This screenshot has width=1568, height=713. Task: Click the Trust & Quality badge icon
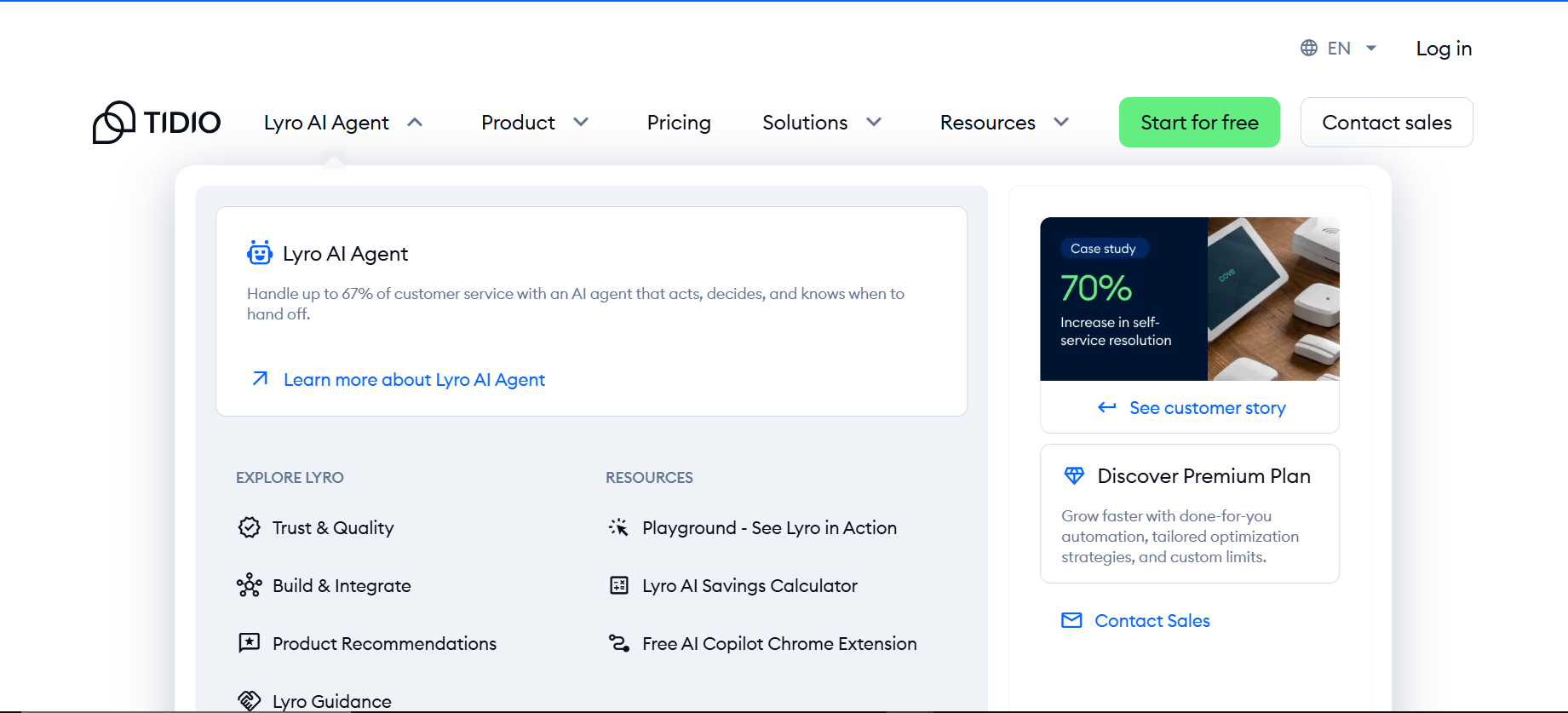coord(249,527)
